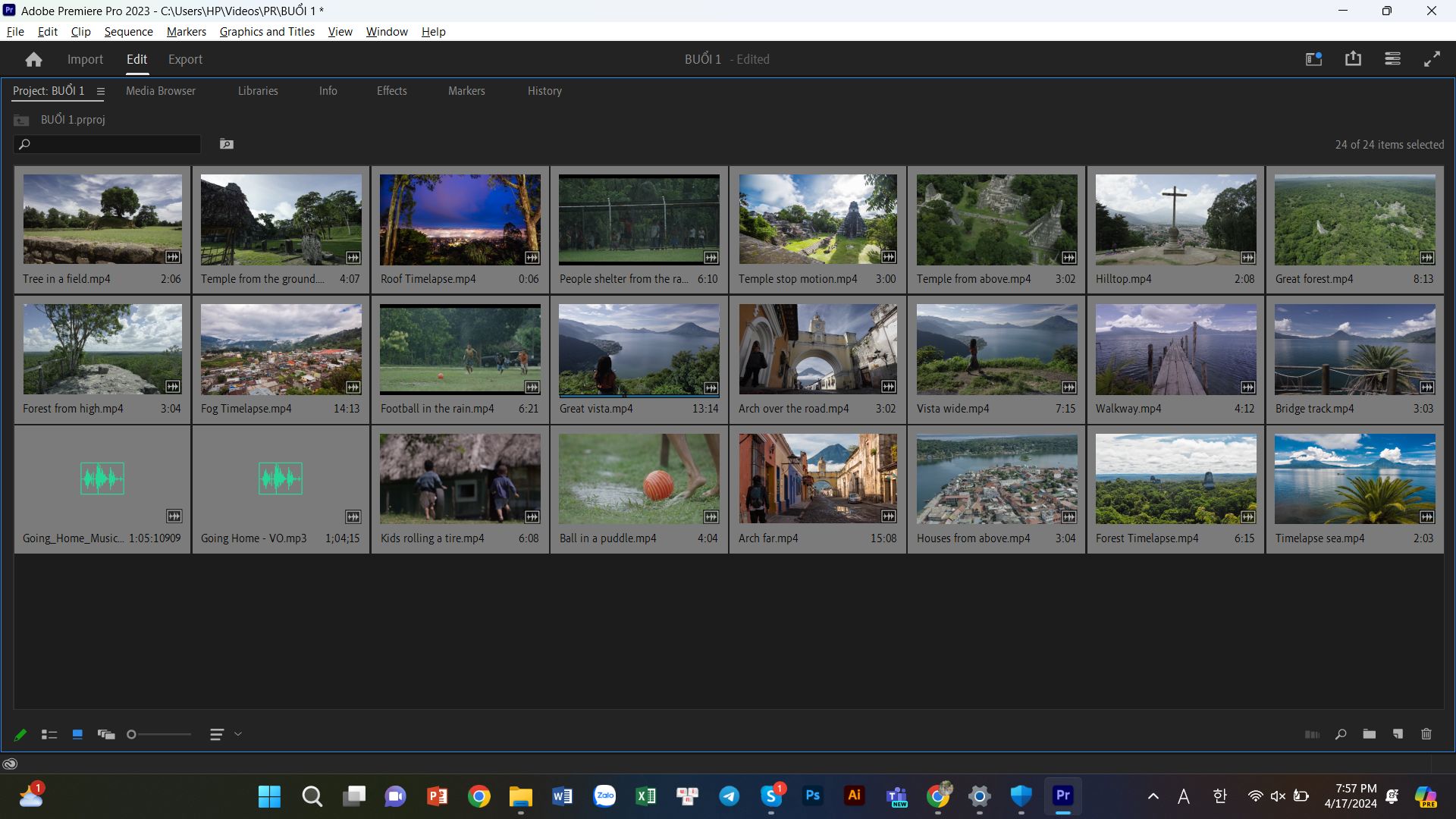
Task: Select the Roof Timelapse.mp4 thumbnail
Action: [x=460, y=220]
